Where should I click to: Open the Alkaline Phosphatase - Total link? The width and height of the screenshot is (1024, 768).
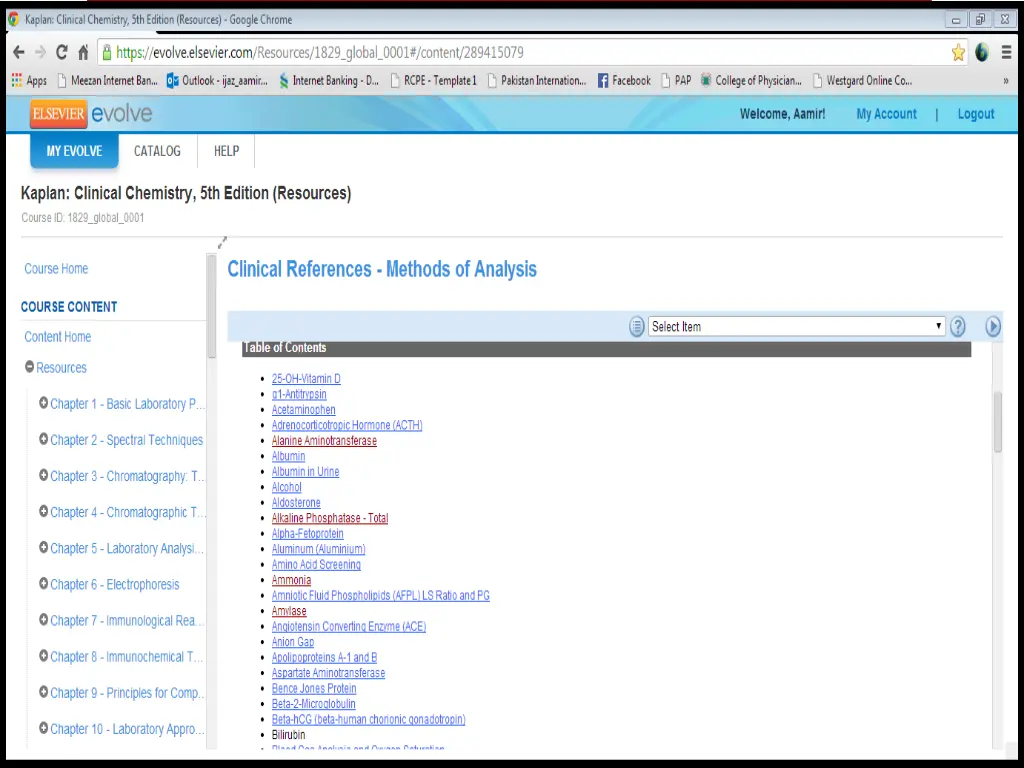coord(330,518)
